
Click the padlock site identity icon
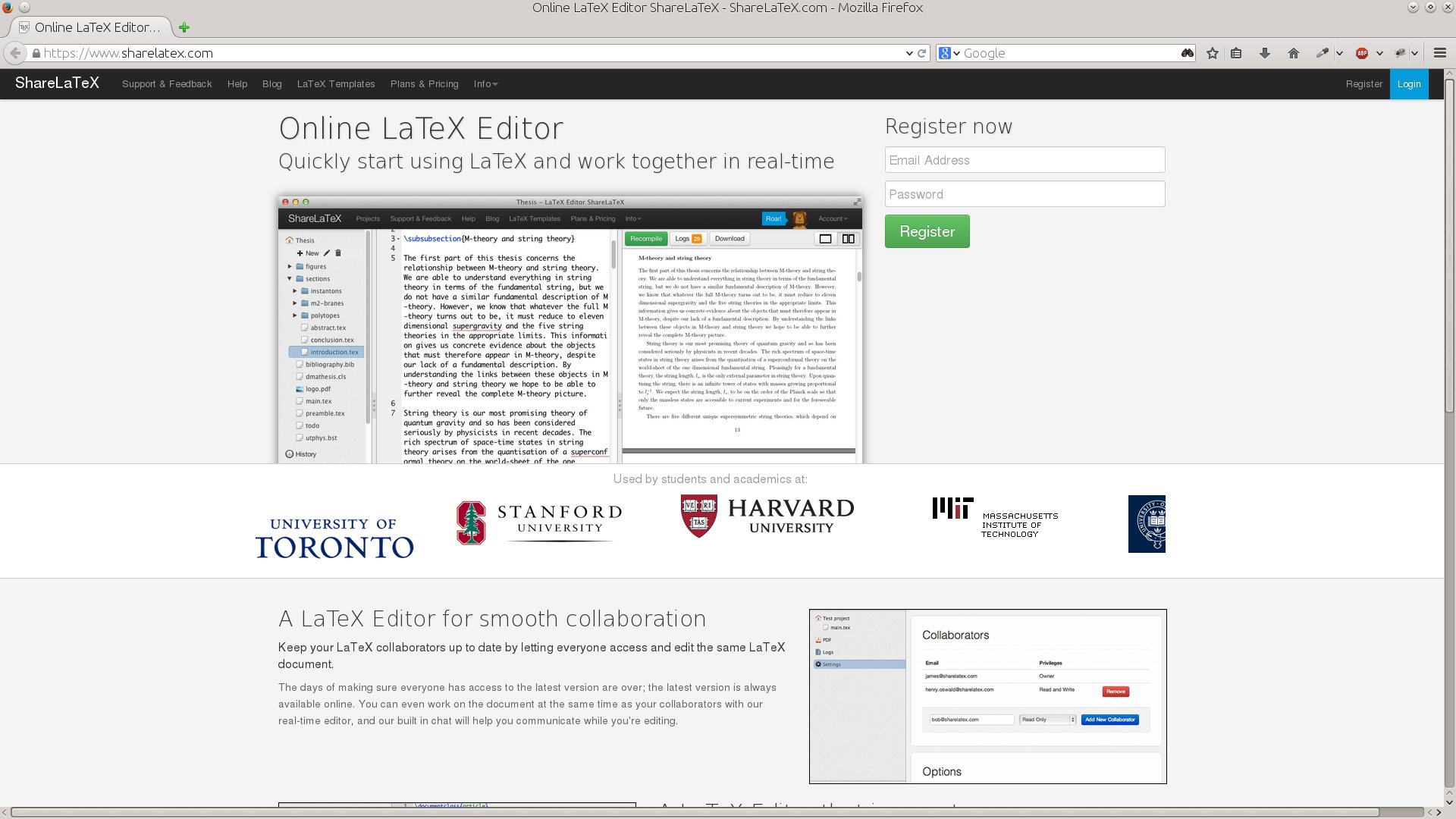pos(36,53)
